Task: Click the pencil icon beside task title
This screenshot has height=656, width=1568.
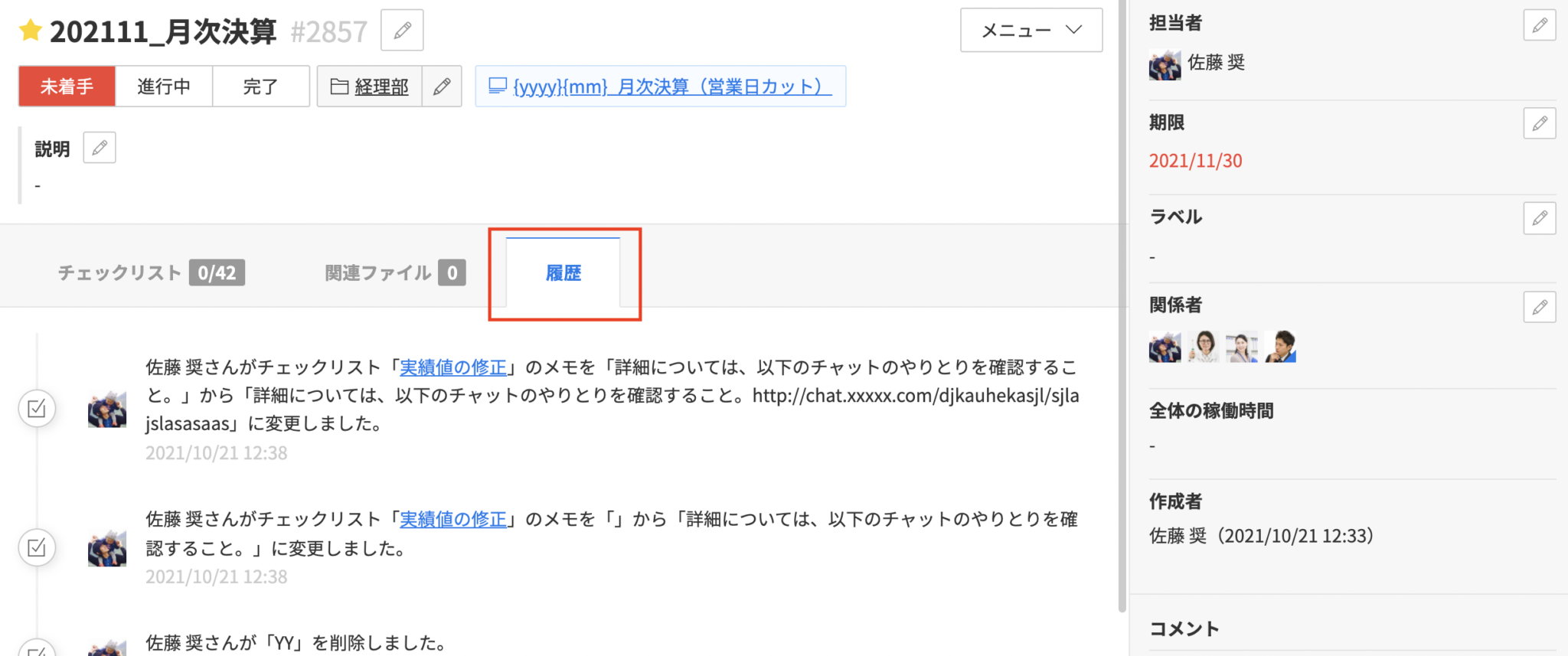Action: (x=402, y=31)
